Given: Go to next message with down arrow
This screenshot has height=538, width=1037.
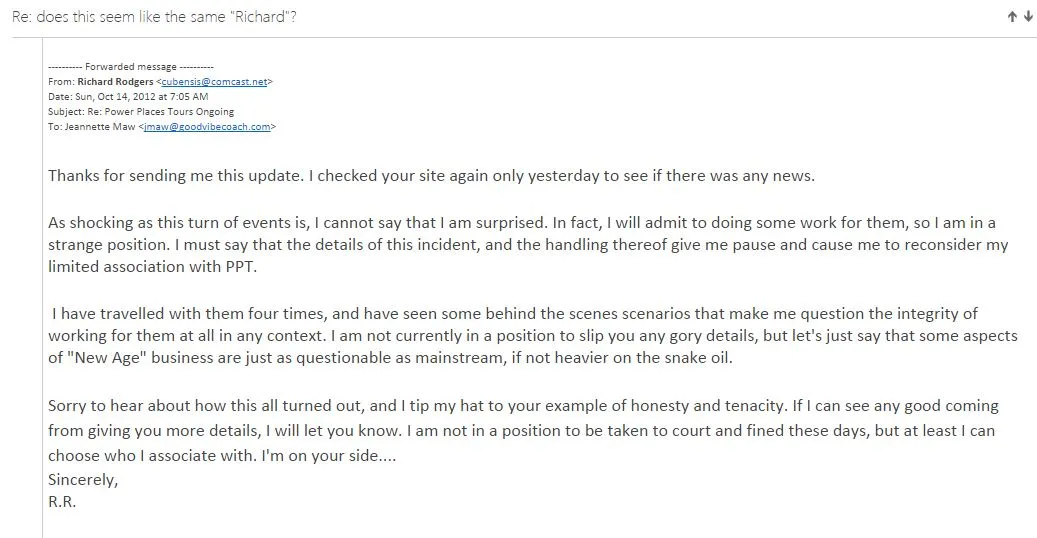Looking at the screenshot, I should click(1028, 17).
